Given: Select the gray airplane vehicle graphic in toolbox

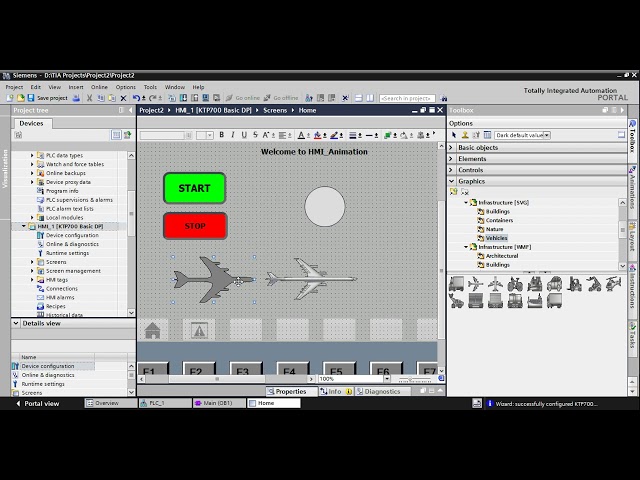Looking at the screenshot, I should click(476, 284).
